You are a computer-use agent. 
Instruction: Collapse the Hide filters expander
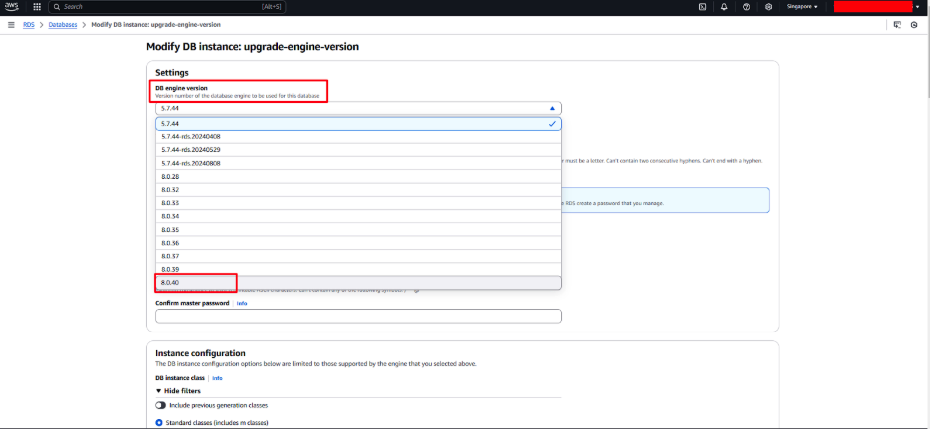(178, 391)
